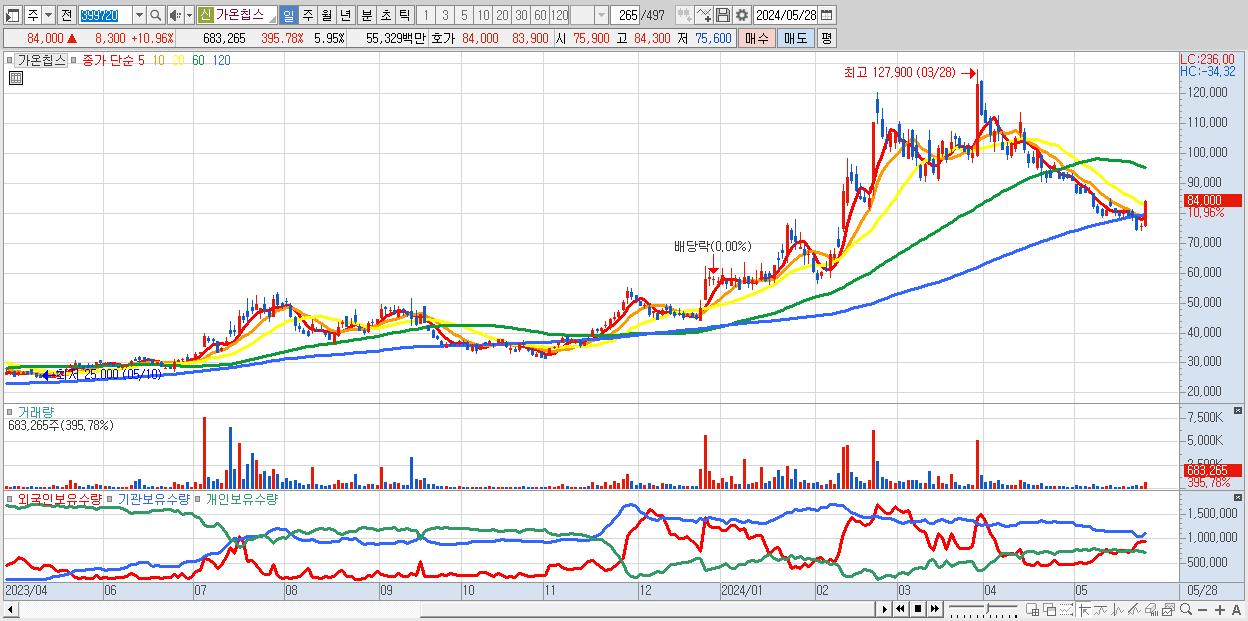Click the 매도 sell button
Screen dimensions: 1248x621
(x=795, y=38)
